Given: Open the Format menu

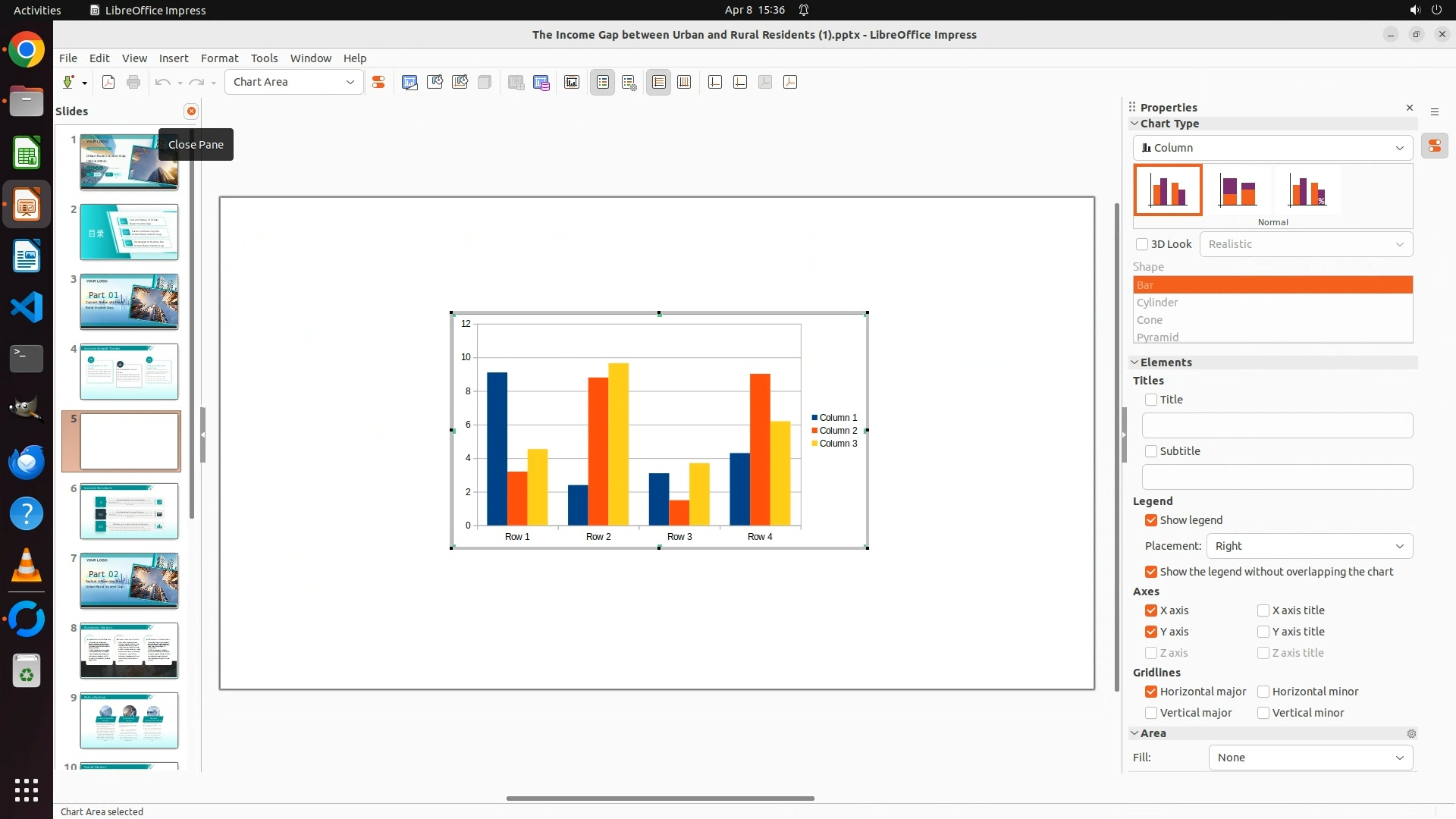Looking at the screenshot, I should click(219, 58).
